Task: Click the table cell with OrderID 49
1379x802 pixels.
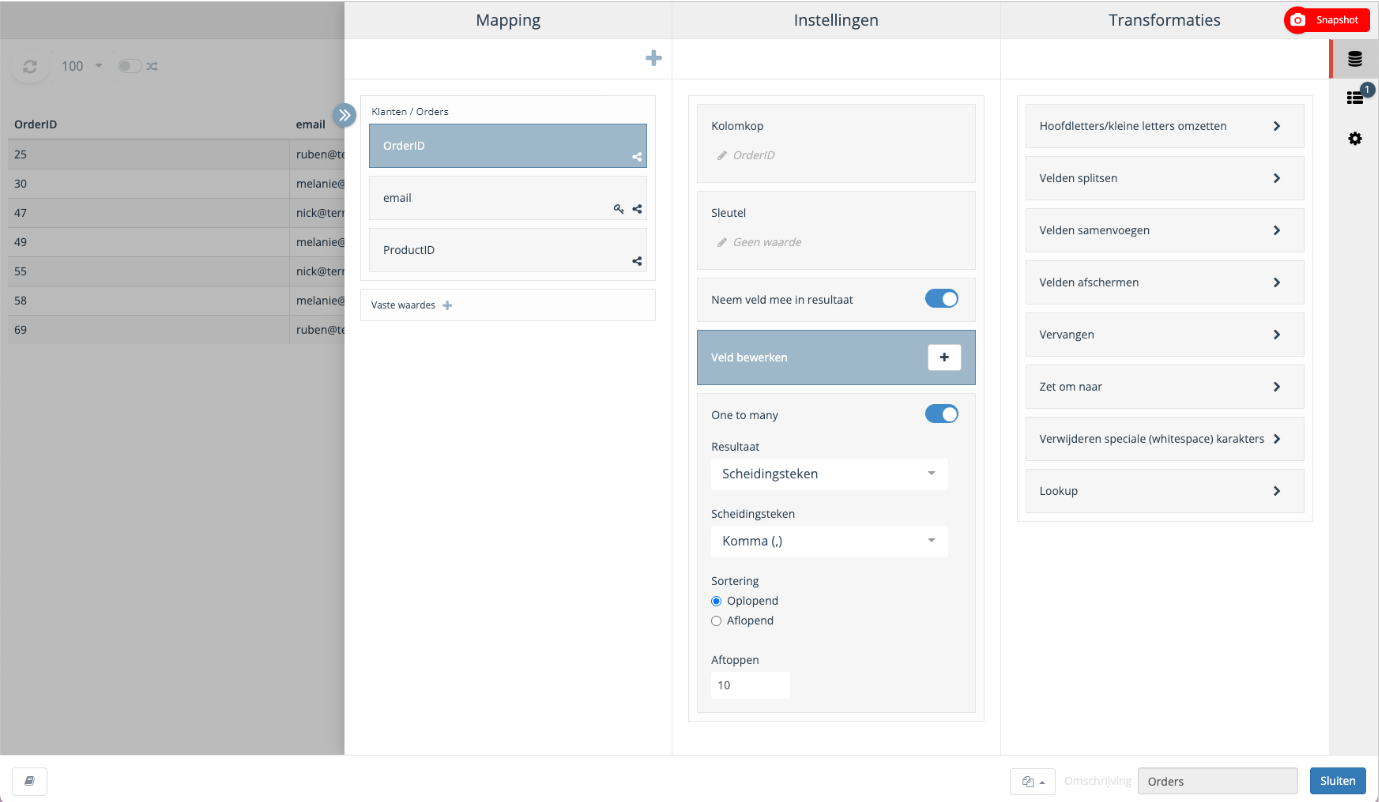Action: pos(149,242)
